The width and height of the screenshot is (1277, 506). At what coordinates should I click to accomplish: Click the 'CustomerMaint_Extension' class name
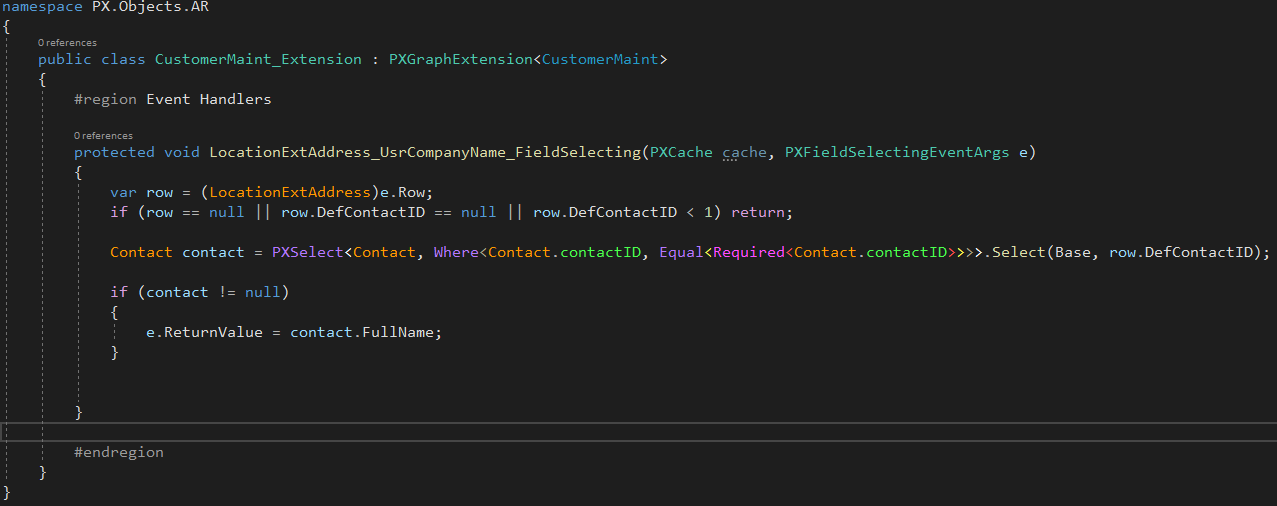point(258,59)
